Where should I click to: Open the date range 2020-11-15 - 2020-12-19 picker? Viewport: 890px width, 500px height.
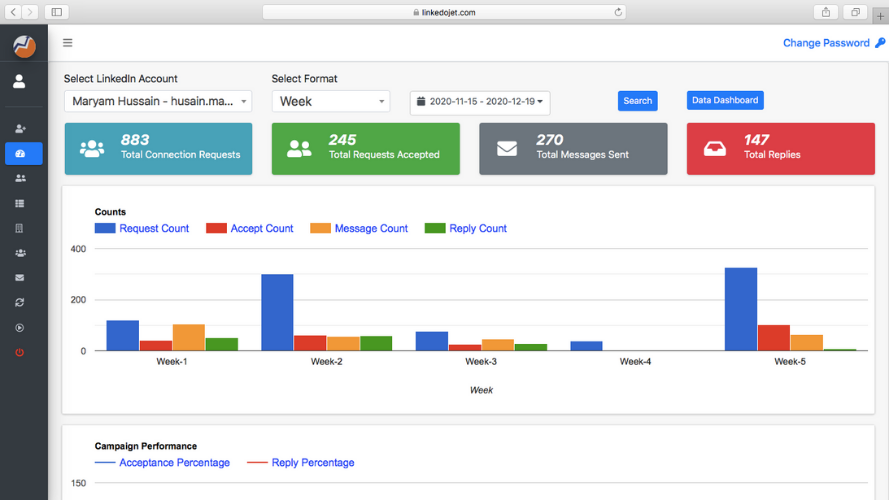point(480,102)
